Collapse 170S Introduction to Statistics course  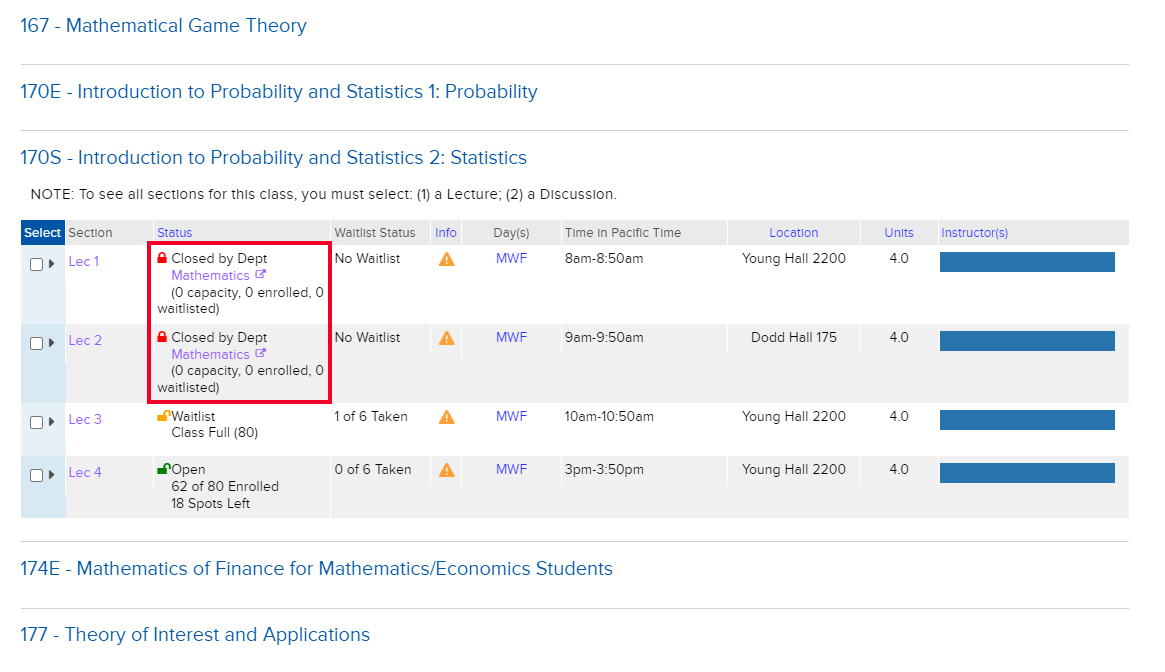273,158
